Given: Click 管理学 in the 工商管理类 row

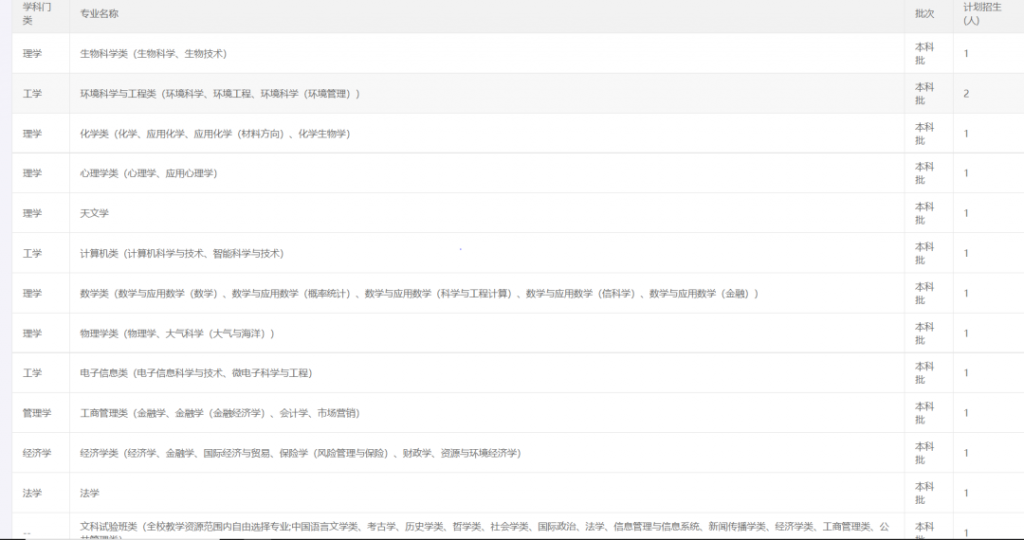Looking at the screenshot, I should (x=37, y=413).
